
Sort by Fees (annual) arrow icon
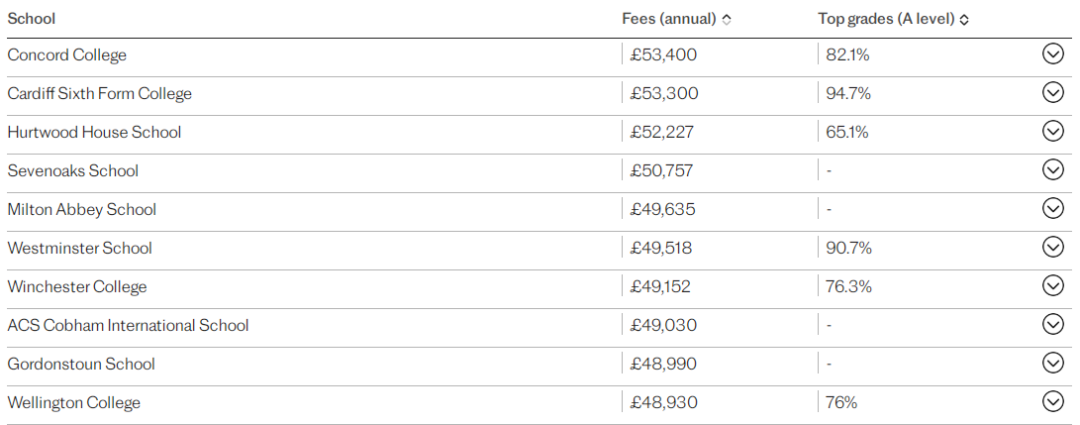[x=726, y=20]
